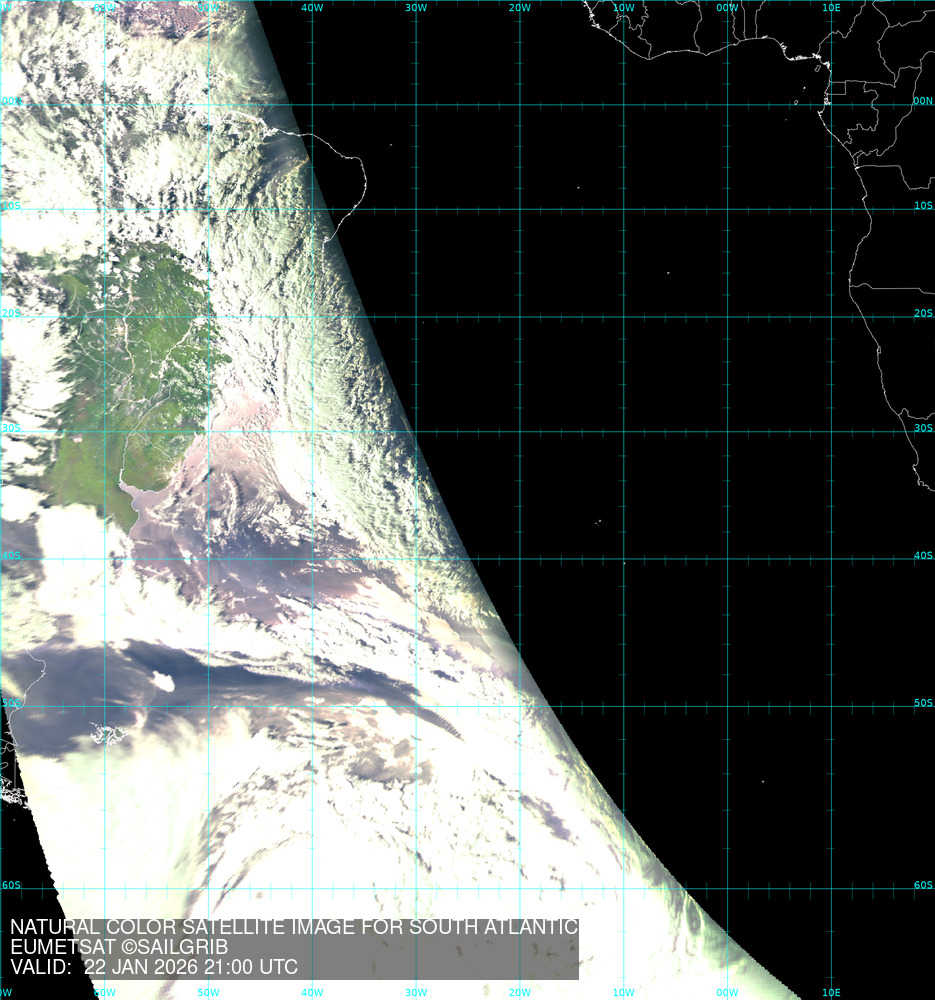This screenshot has height=1000, width=935.
Task: Click the 40W longitude label along the top
Action: [311, 8]
